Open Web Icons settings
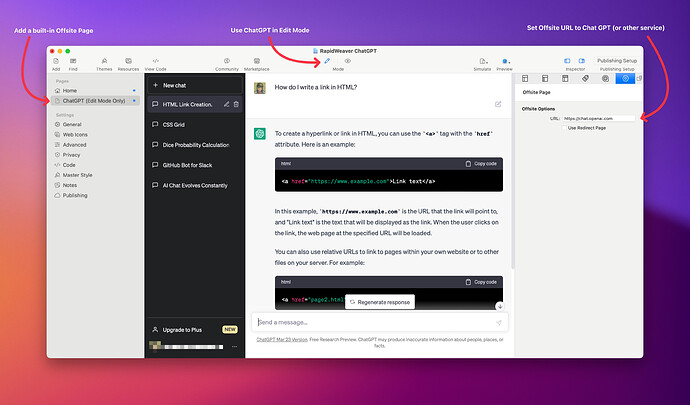 75,135
